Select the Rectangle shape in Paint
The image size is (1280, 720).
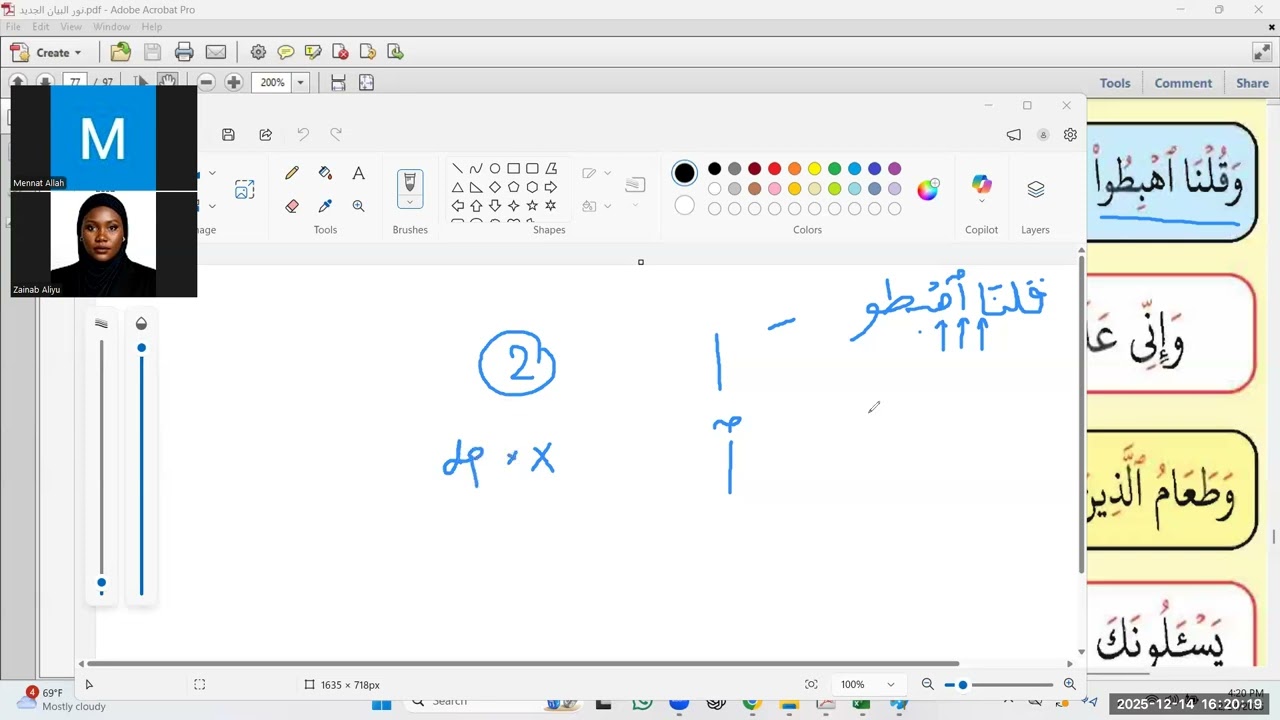pyautogui.click(x=513, y=168)
